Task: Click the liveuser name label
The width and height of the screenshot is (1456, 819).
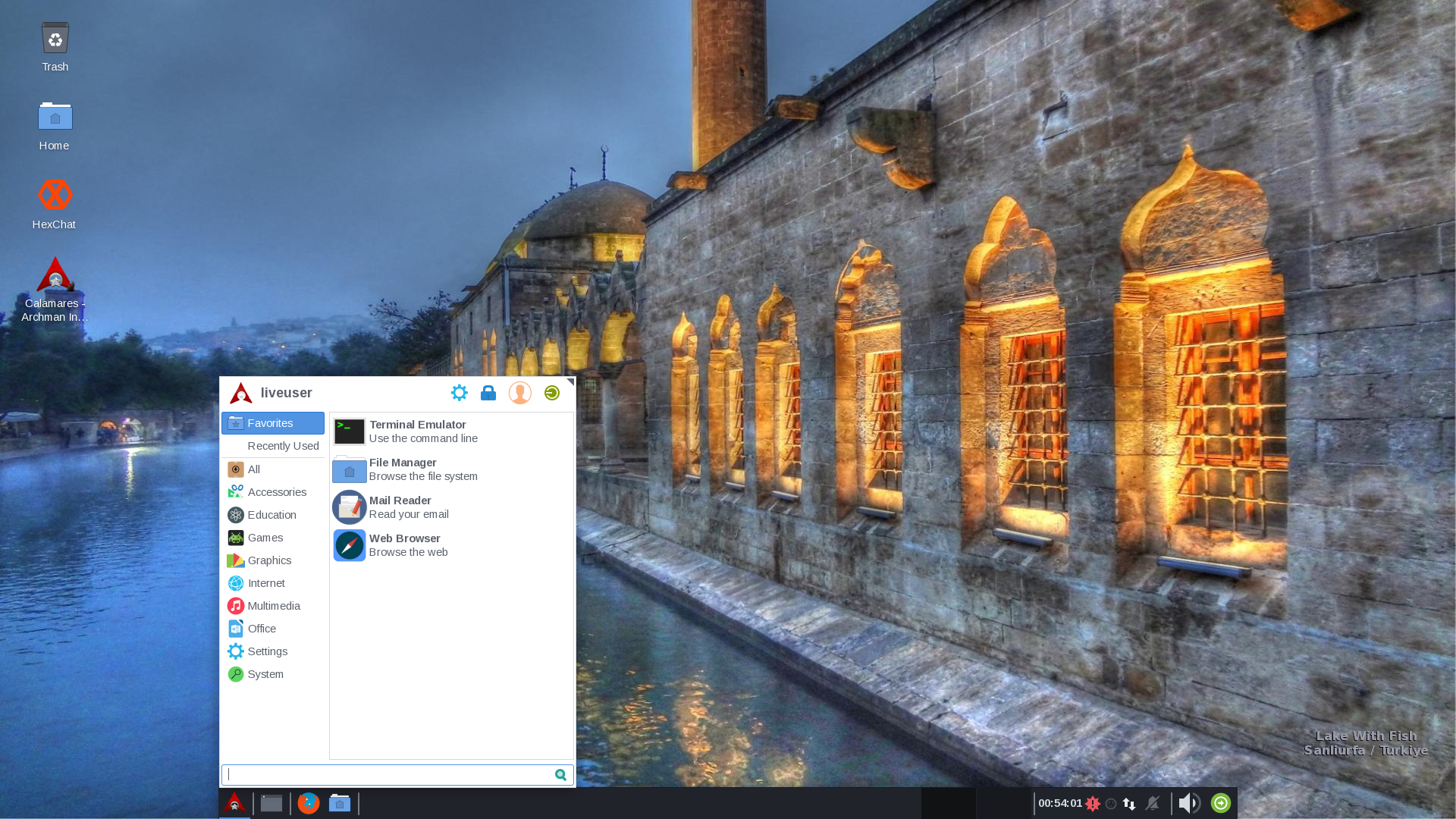Action: (287, 393)
